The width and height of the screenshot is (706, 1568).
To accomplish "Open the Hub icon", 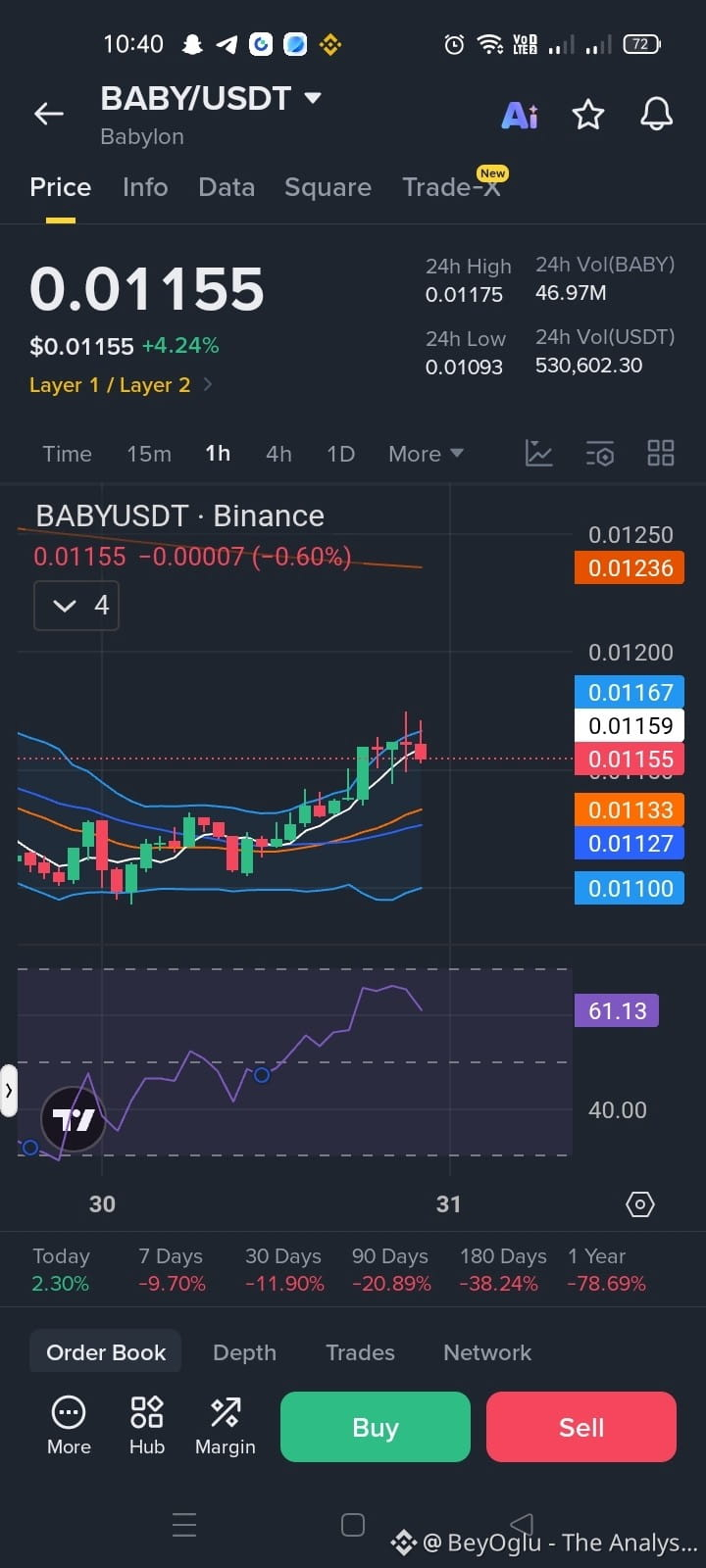I will [x=147, y=1426].
